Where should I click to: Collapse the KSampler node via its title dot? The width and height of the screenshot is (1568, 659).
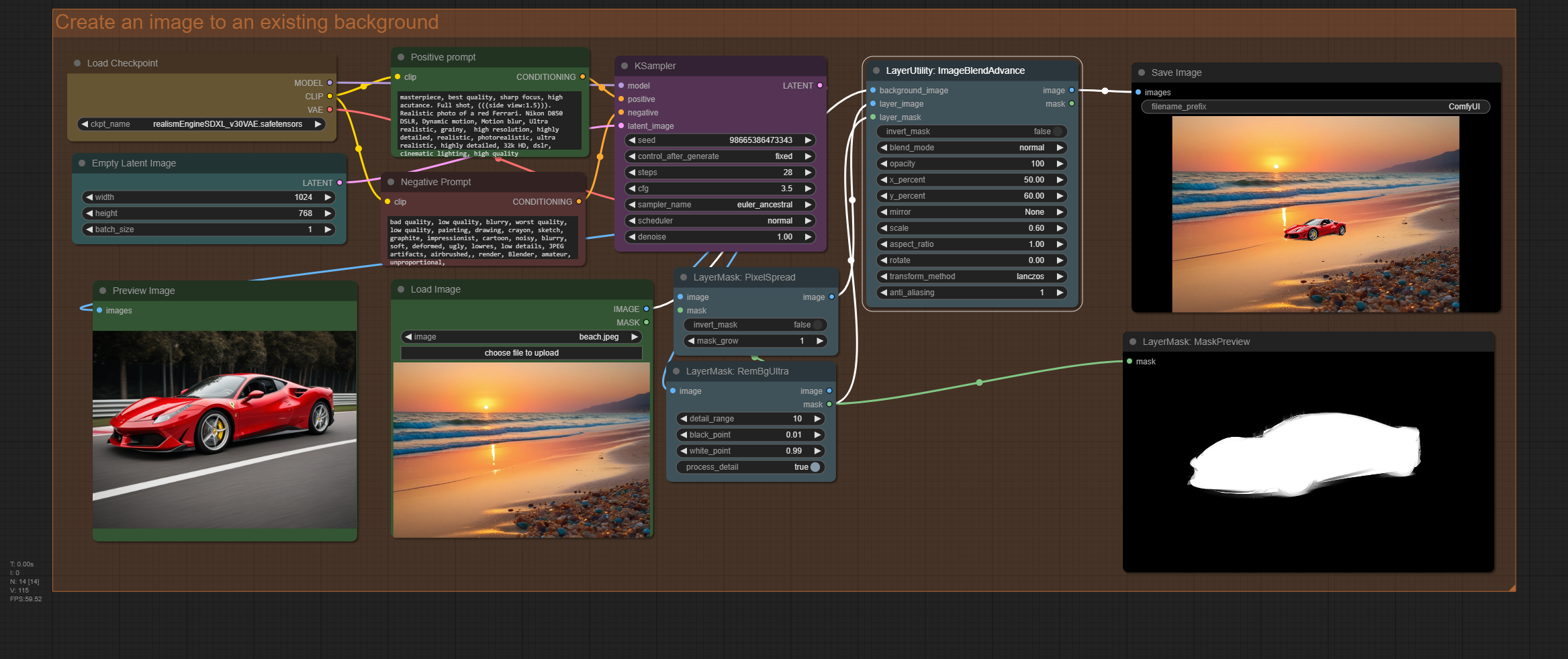[x=625, y=66]
